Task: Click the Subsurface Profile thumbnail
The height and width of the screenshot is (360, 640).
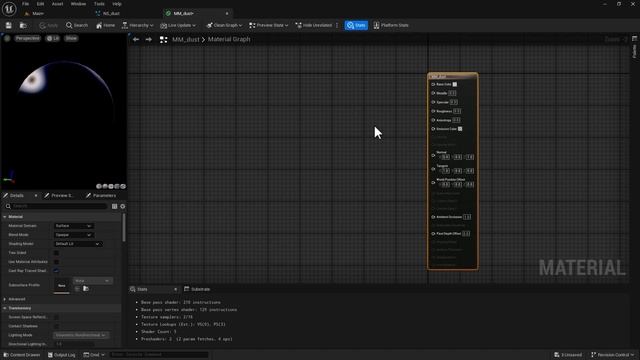Action: [62, 285]
